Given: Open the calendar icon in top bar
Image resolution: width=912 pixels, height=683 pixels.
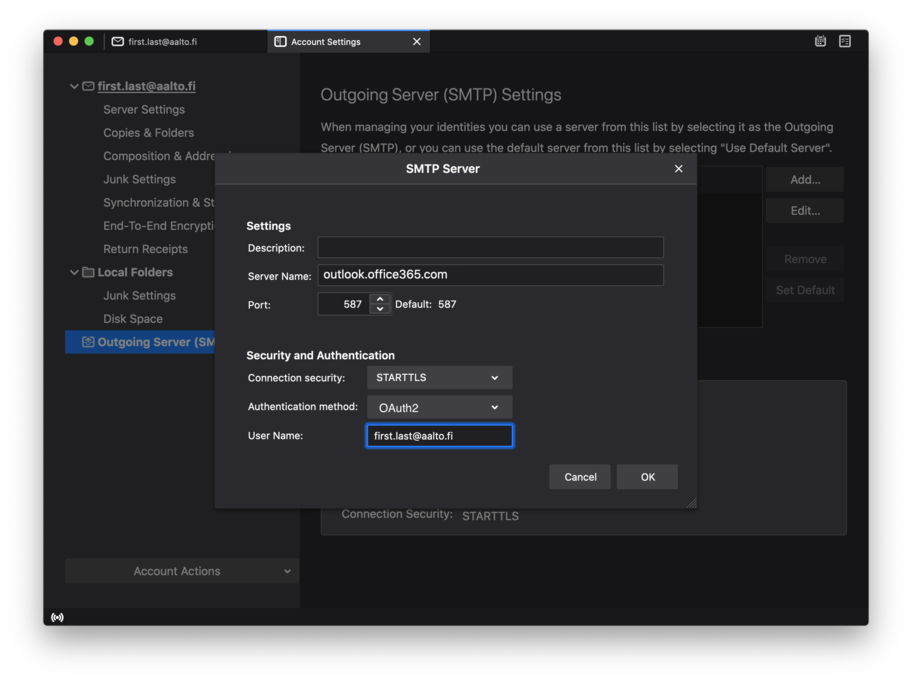Looking at the screenshot, I should [x=820, y=41].
